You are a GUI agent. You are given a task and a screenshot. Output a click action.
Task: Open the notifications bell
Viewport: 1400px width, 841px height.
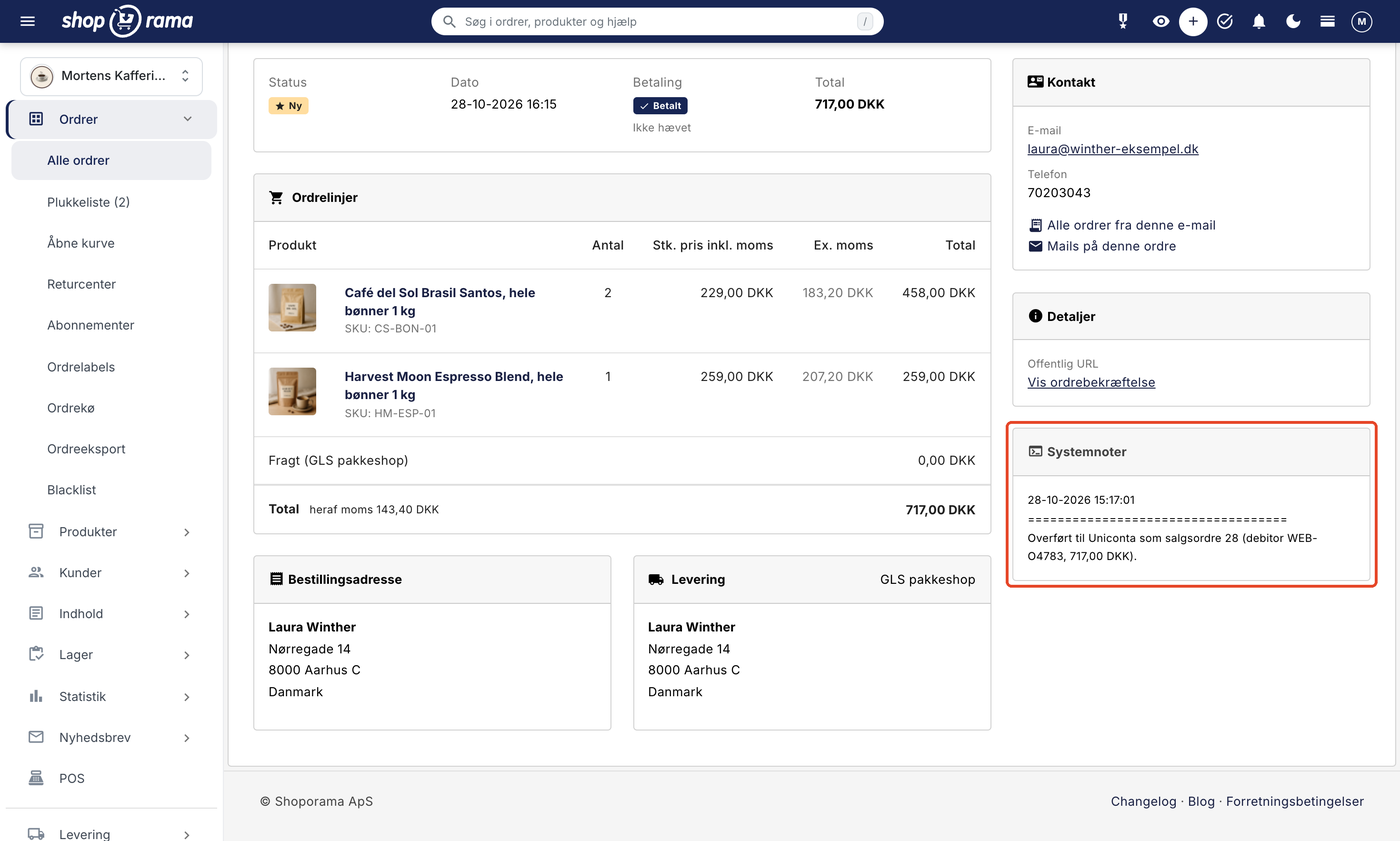1259,21
